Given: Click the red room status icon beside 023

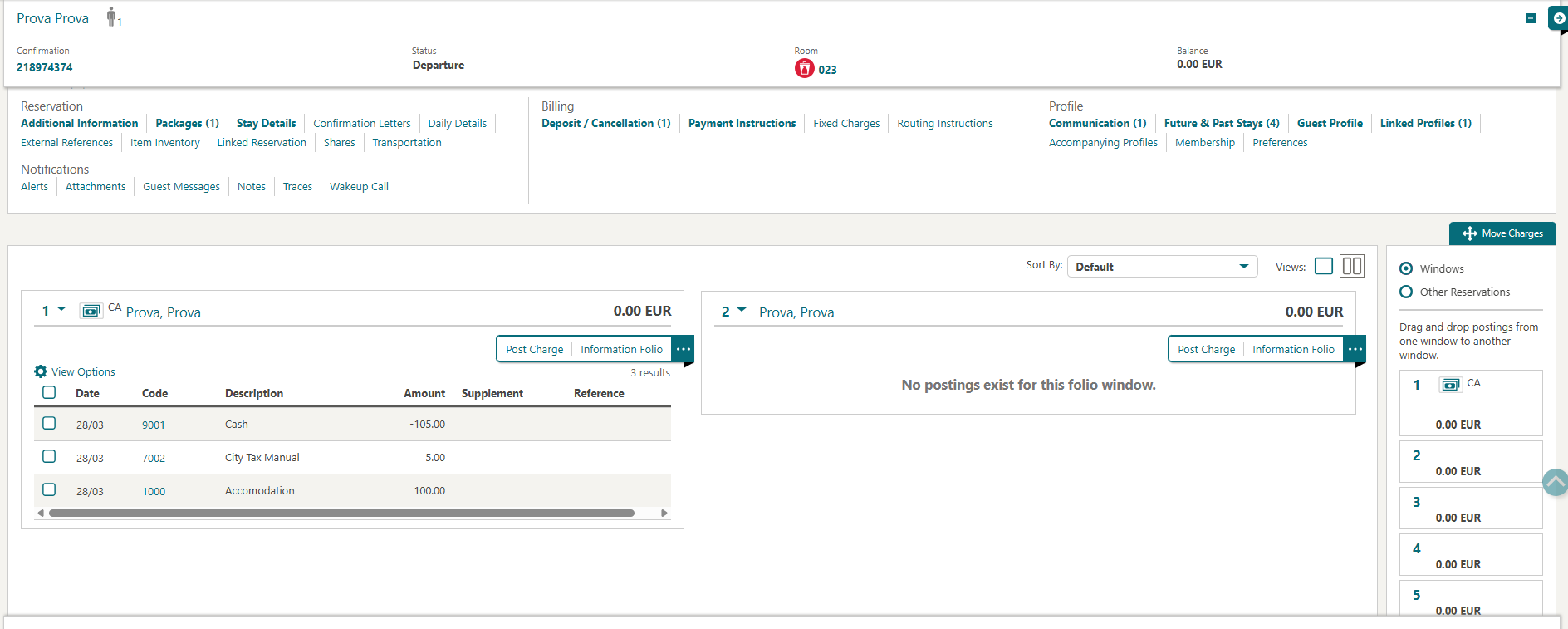Looking at the screenshot, I should tap(804, 68).
